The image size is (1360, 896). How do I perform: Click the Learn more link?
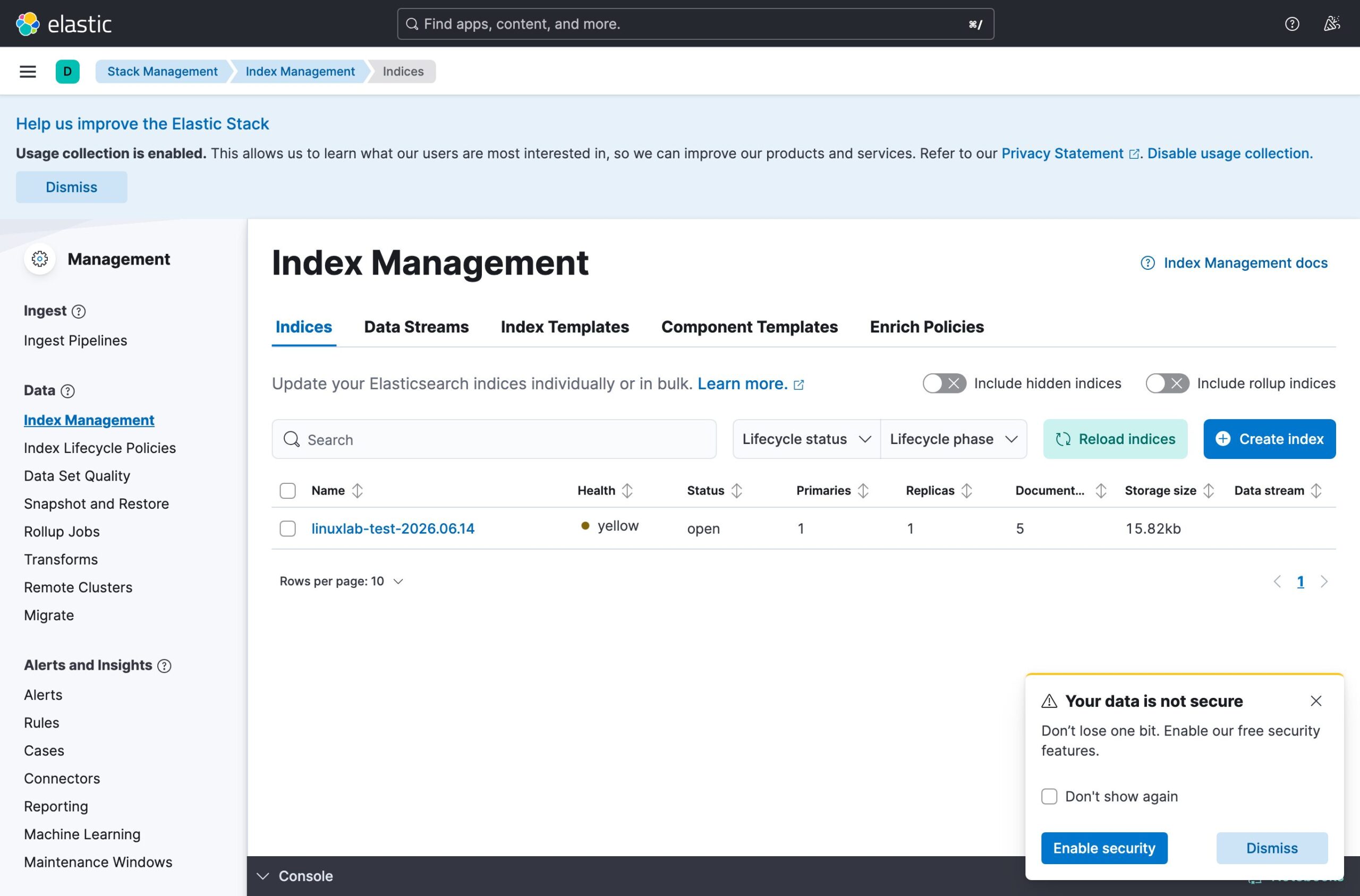click(x=750, y=383)
